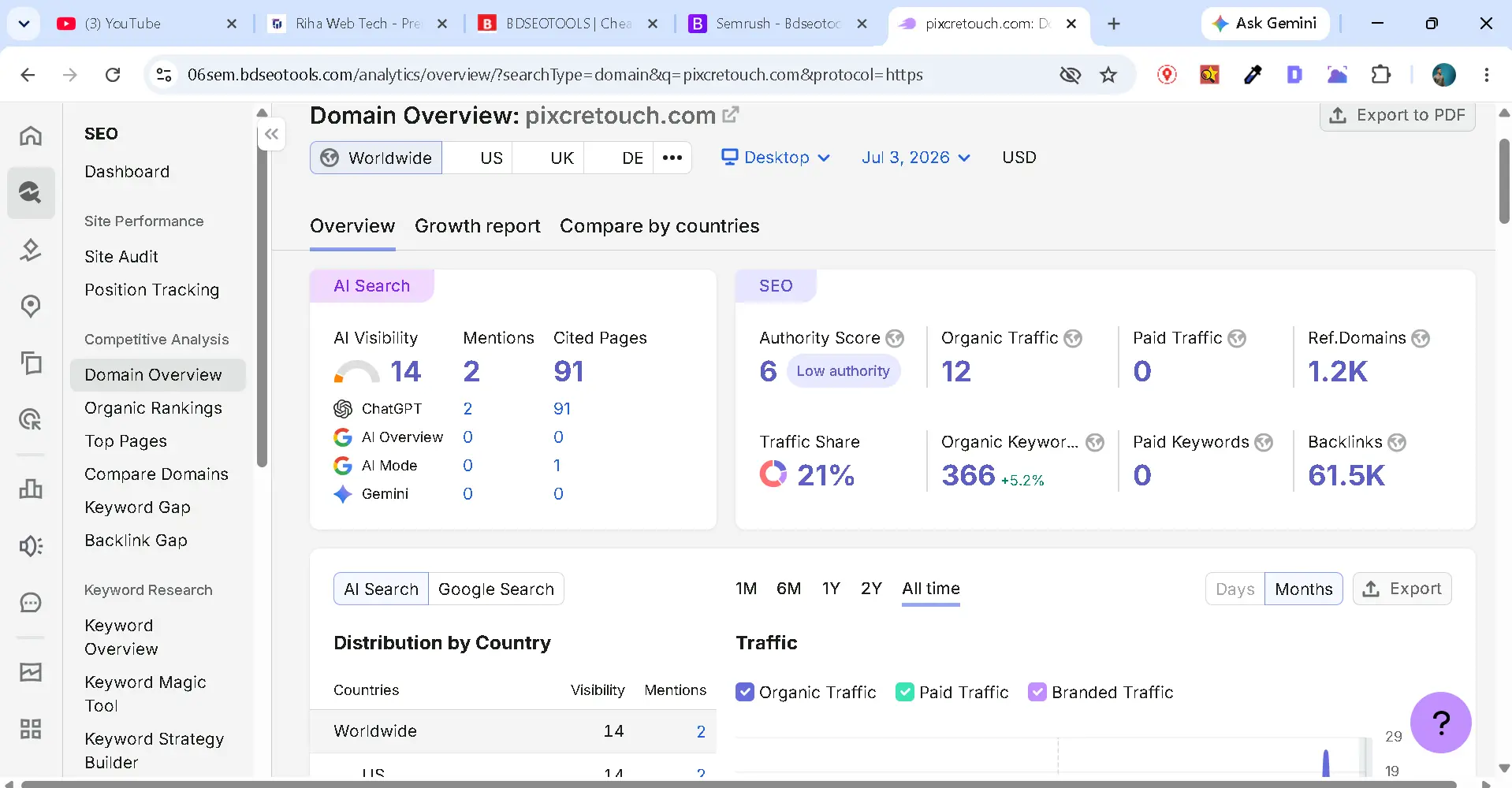Uncheck the Paid Traffic checkbox

905,692
